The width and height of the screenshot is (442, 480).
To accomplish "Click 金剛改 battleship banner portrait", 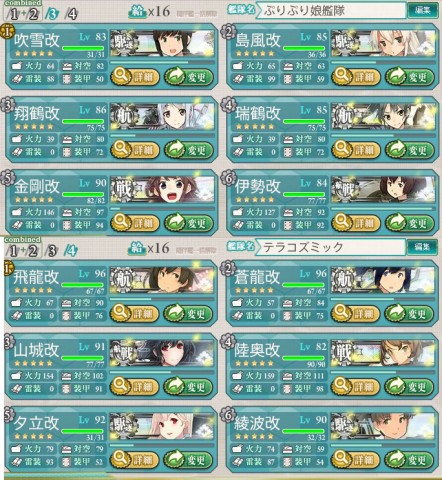I will [162, 190].
